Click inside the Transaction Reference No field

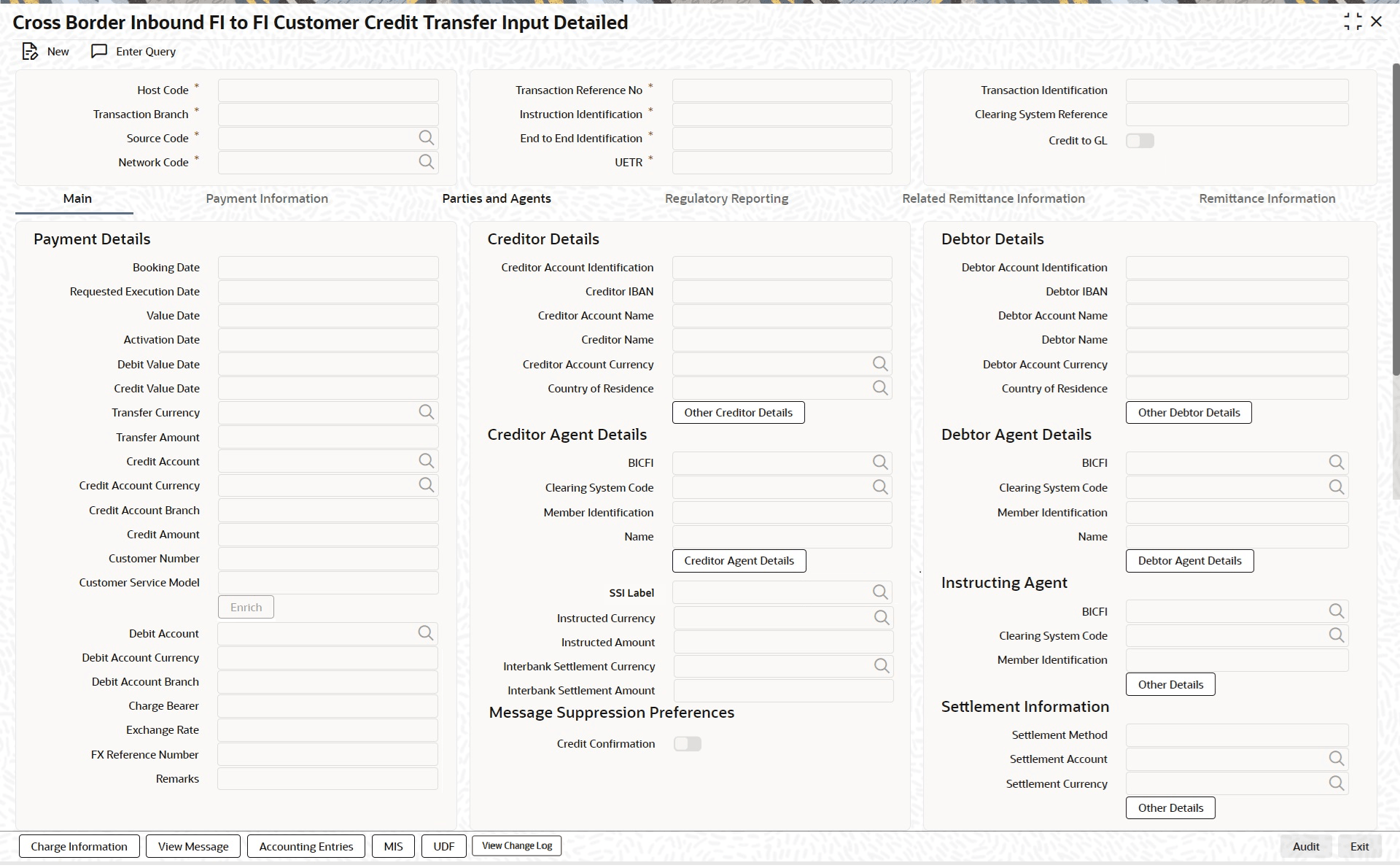(x=782, y=90)
